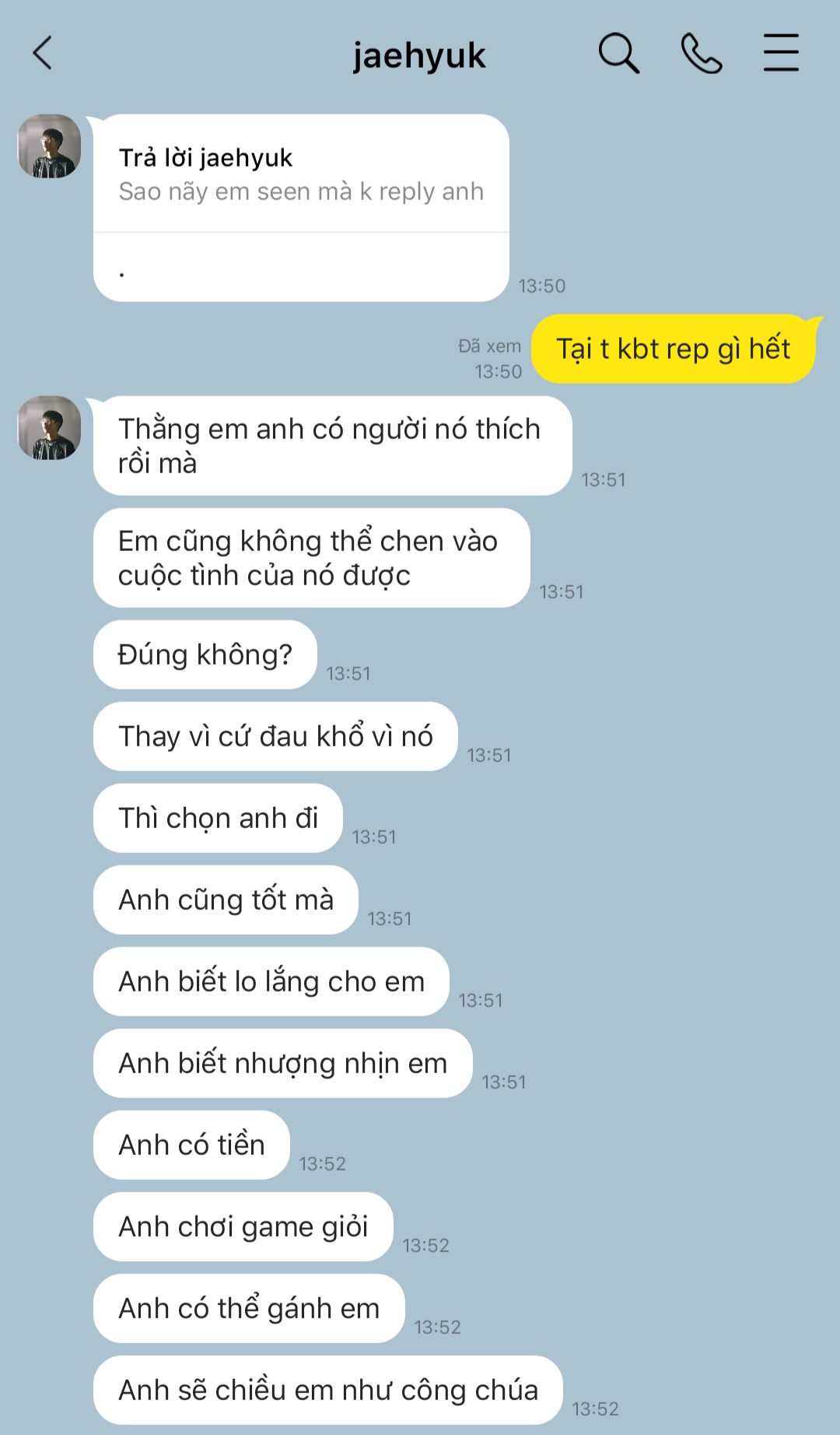This screenshot has height=1435, width=840.
Task: Tap the 'Anh chơi game giỏi' message
Action: [x=243, y=1226]
